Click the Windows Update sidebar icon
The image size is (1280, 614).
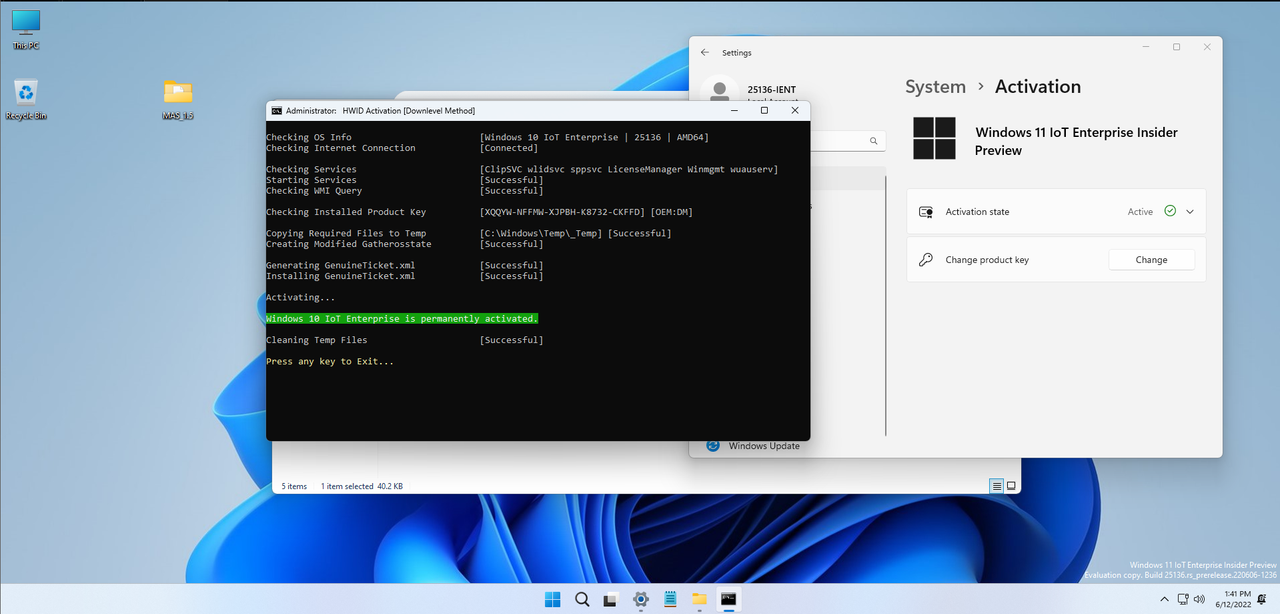pos(713,446)
